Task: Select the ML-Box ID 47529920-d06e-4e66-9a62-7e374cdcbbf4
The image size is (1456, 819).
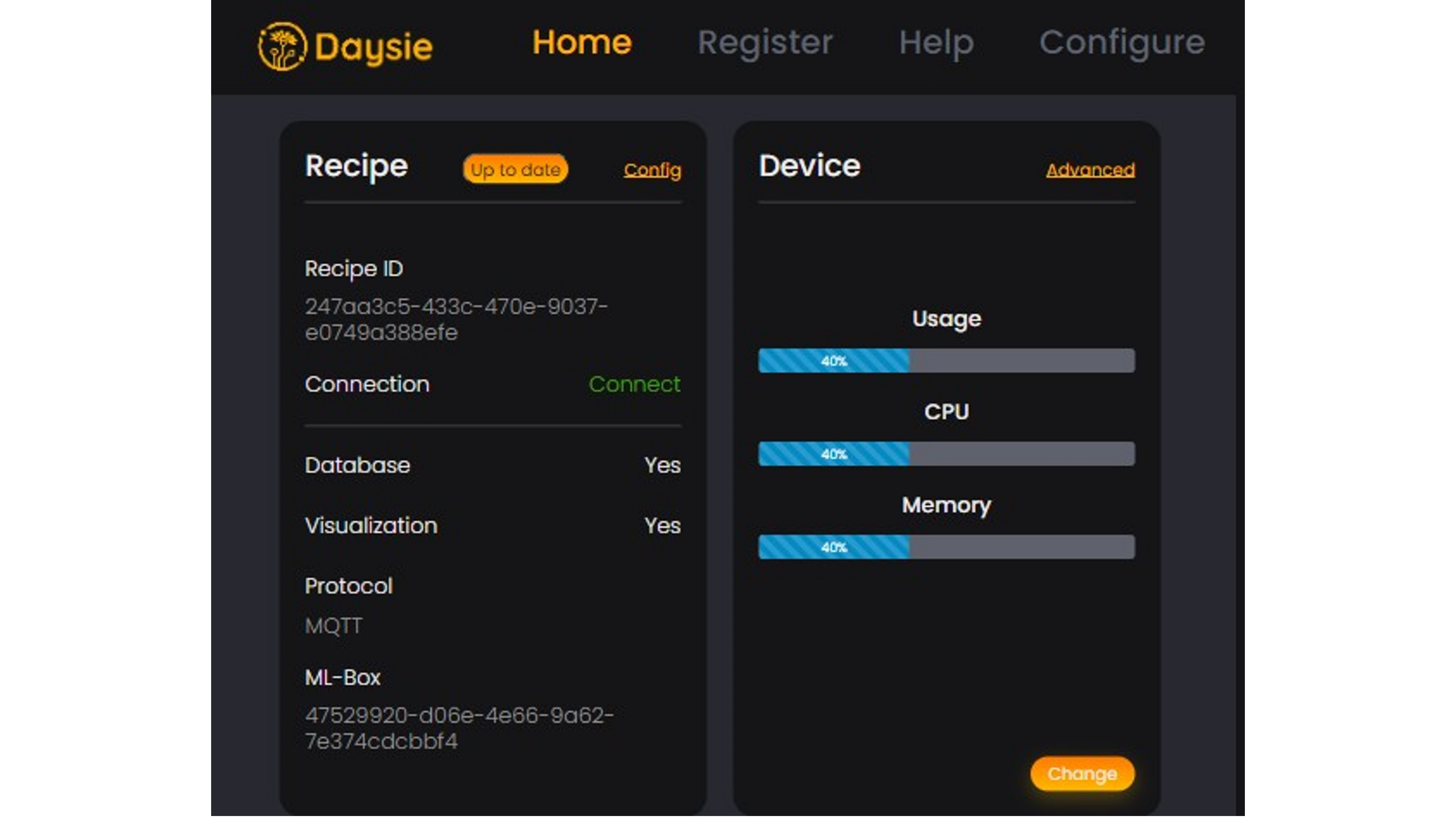Action: pyautogui.click(x=459, y=728)
